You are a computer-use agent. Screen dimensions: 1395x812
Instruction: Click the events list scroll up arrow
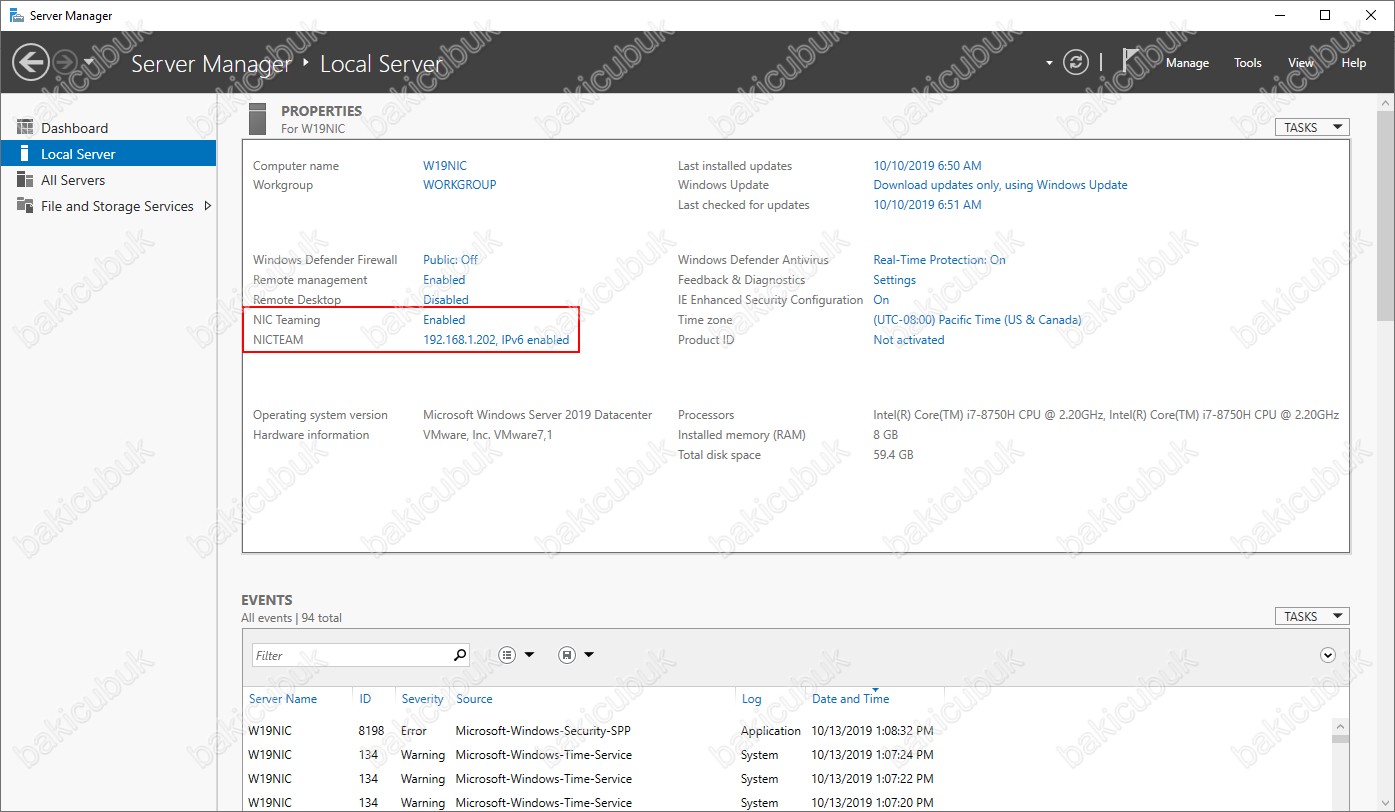(x=1339, y=725)
